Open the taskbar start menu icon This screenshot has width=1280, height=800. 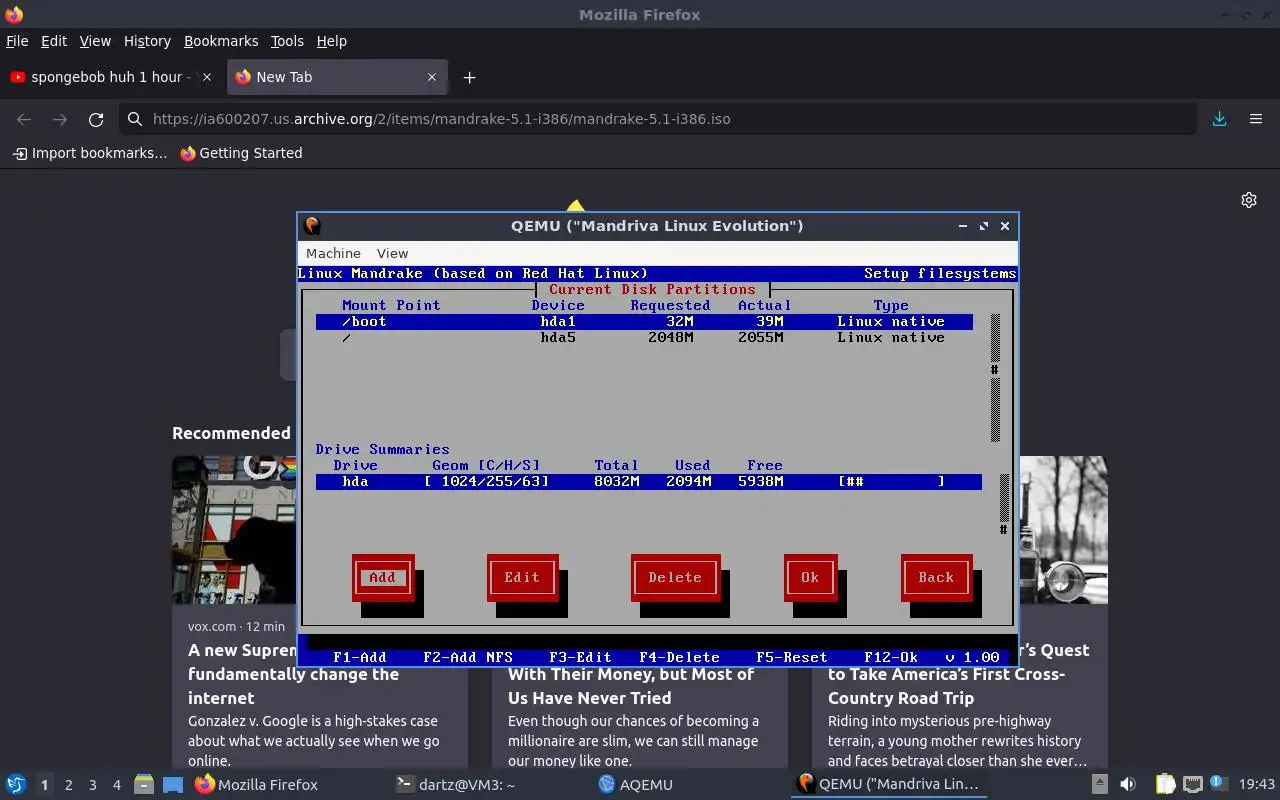coord(15,784)
